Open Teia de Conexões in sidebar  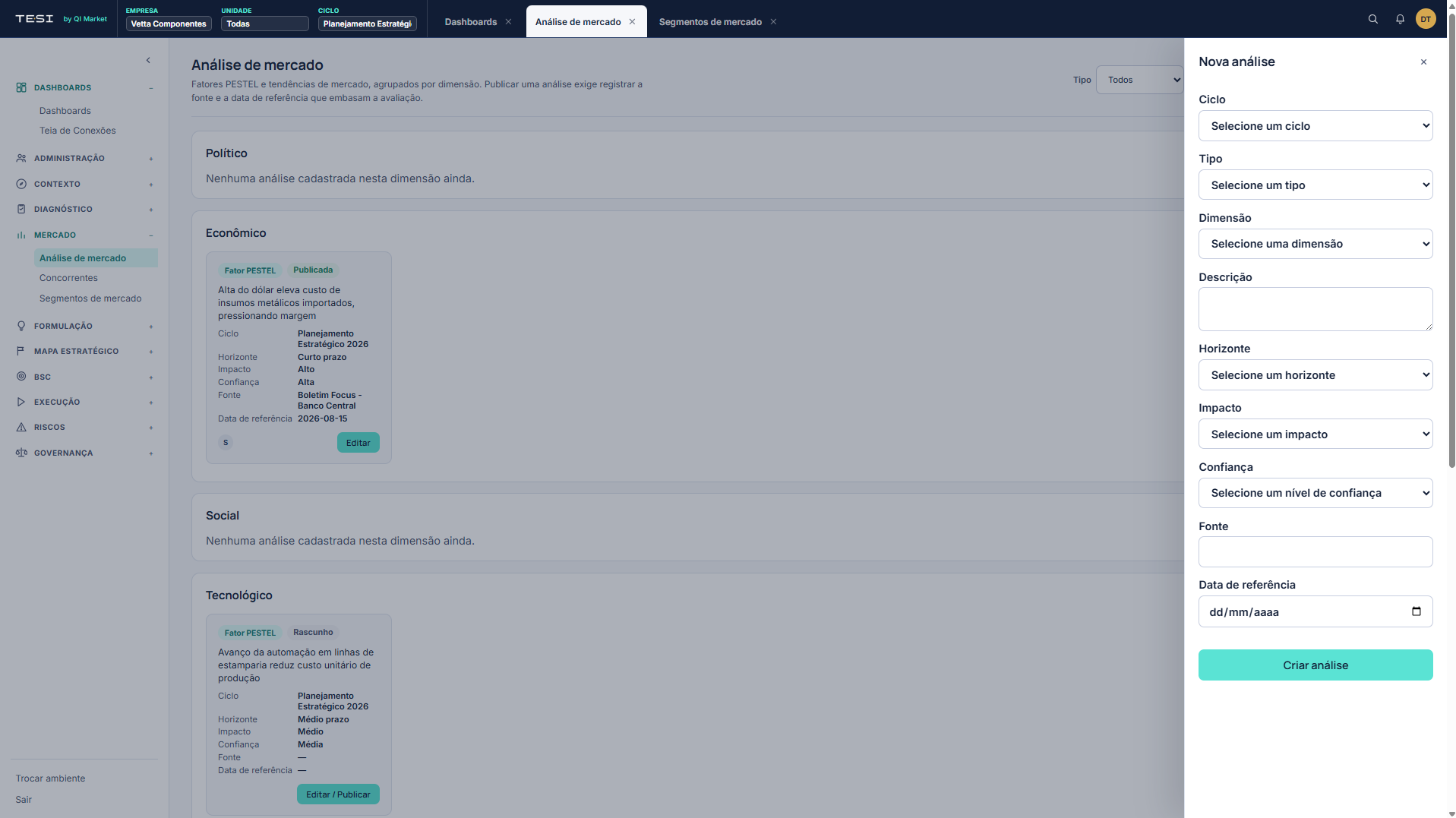[x=77, y=131]
